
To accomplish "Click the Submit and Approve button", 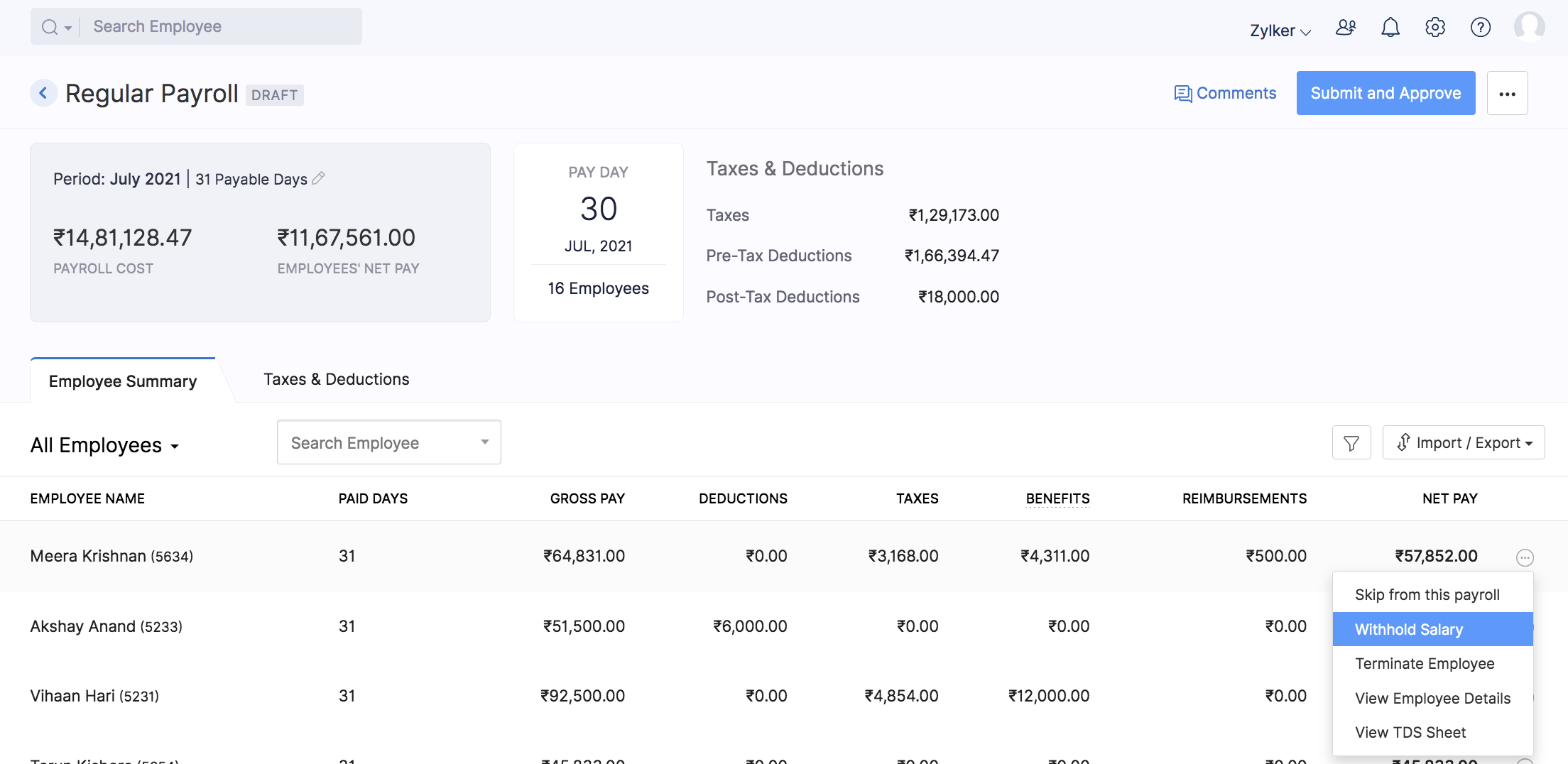I will click(x=1385, y=93).
